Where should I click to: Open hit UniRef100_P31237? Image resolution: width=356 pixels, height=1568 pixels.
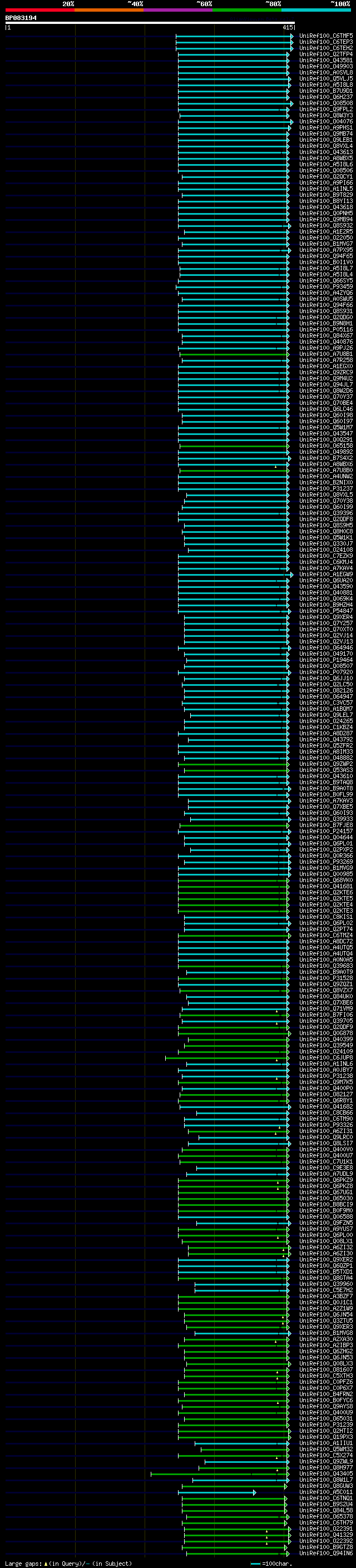coord(325,489)
